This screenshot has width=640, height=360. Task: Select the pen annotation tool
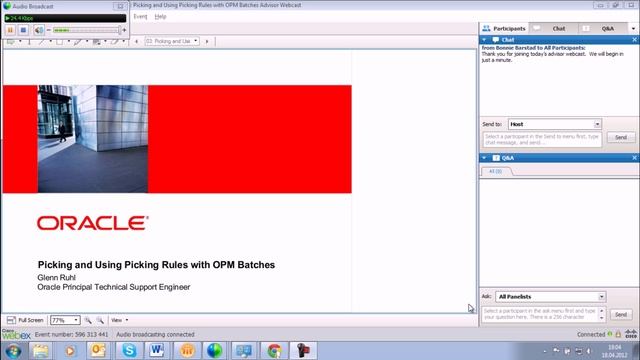click(x=78, y=42)
